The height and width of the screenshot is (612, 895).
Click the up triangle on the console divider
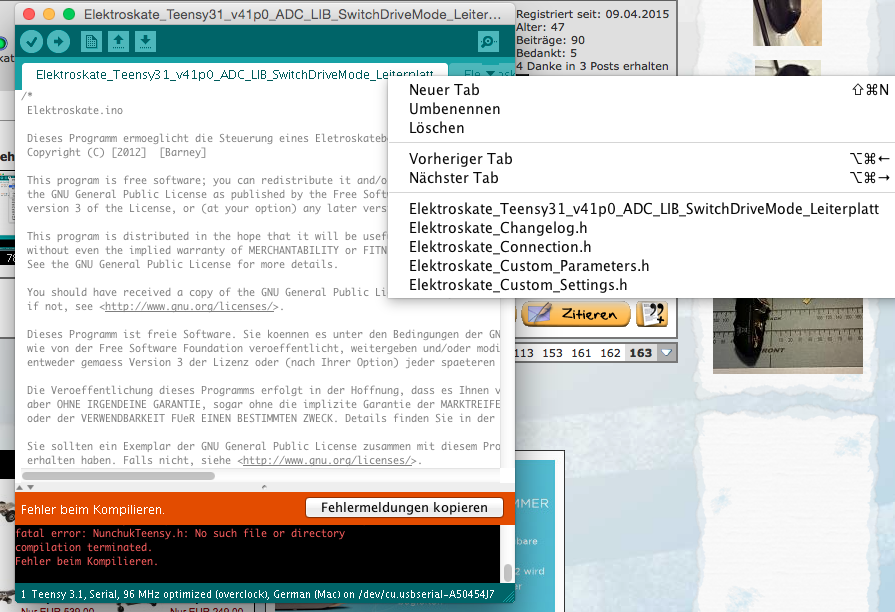19,487
